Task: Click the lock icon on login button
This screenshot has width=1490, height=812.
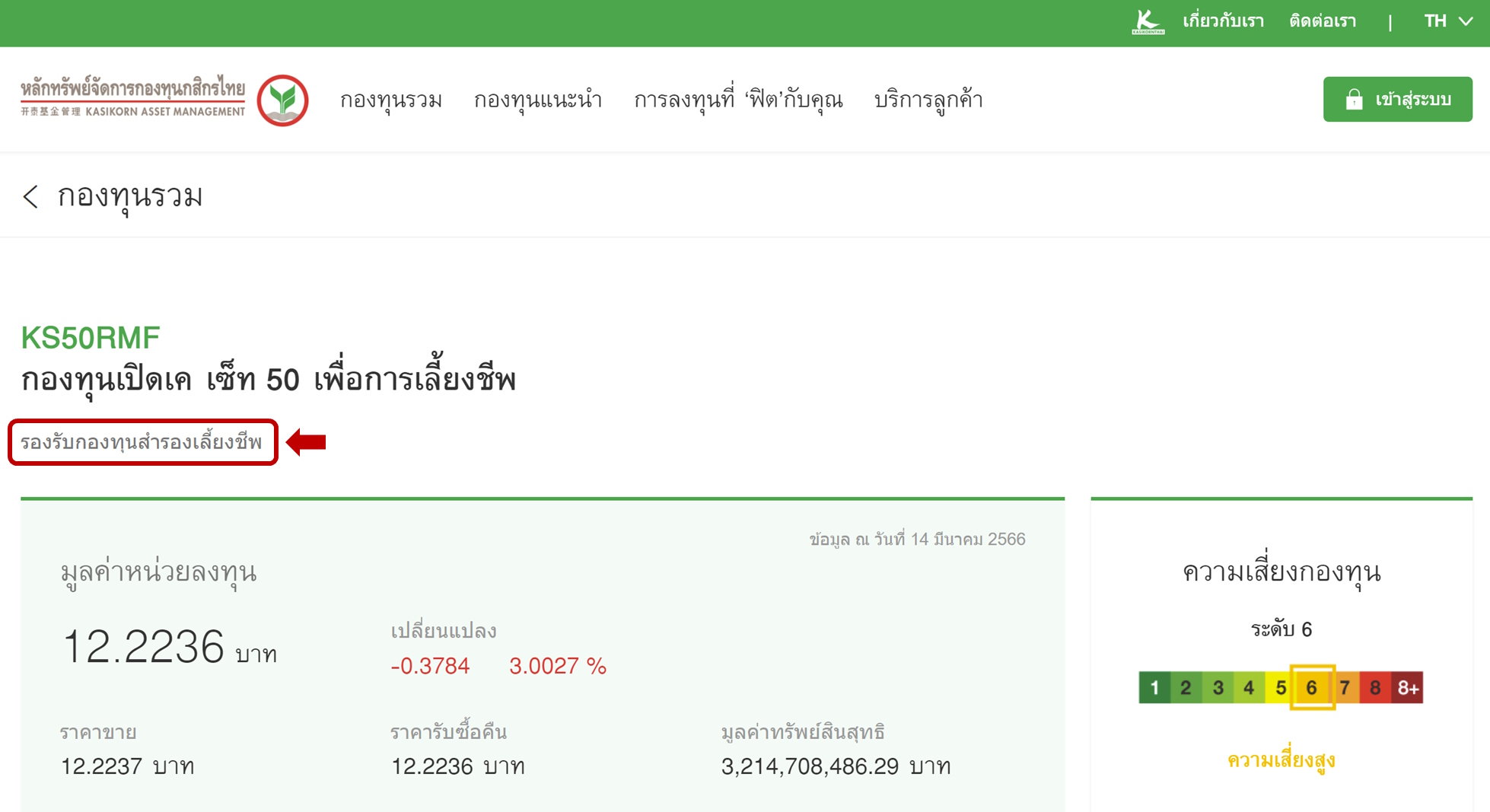Action: click(1354, 100)
